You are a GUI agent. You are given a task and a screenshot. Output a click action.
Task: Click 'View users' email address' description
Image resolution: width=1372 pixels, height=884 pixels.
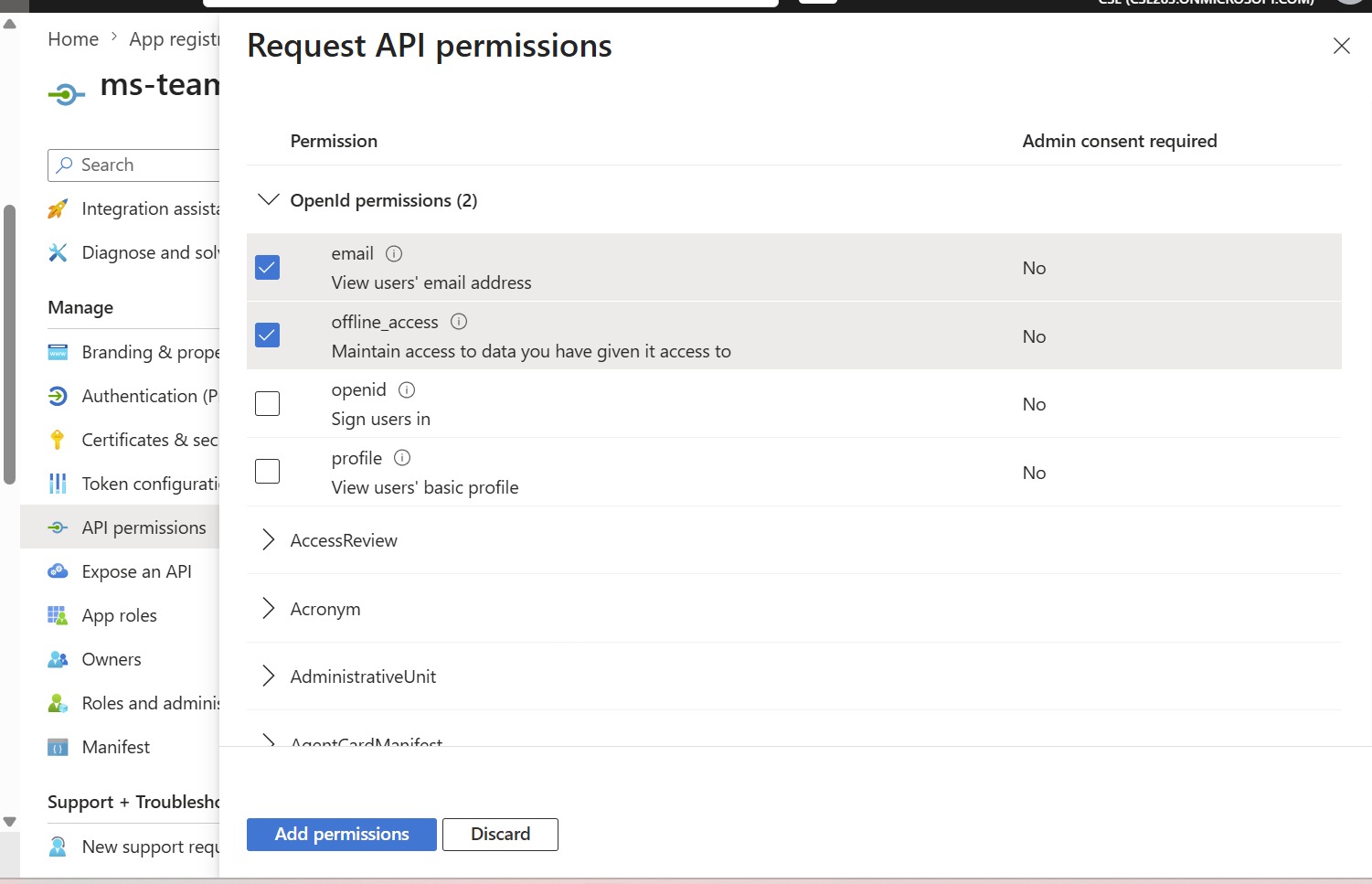(431, 282)
